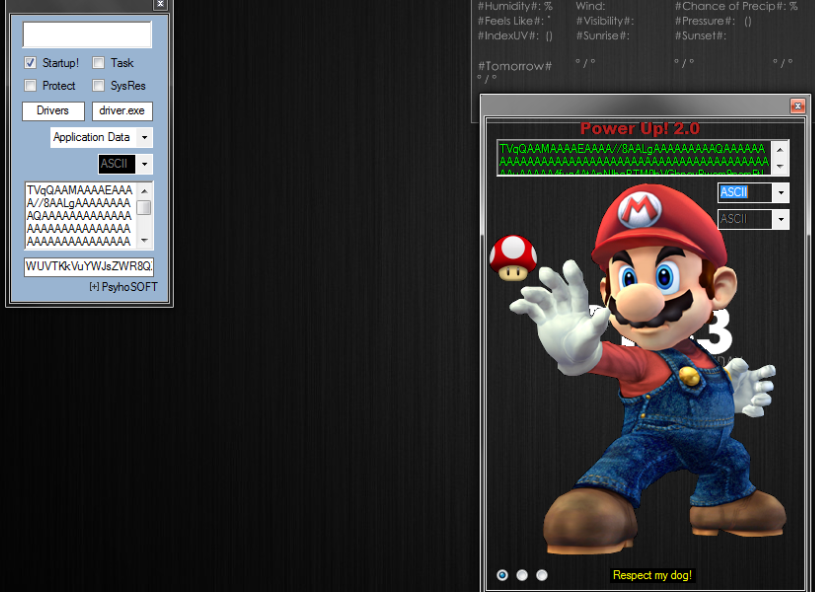Enable the Task checkbox

point(98,63)
